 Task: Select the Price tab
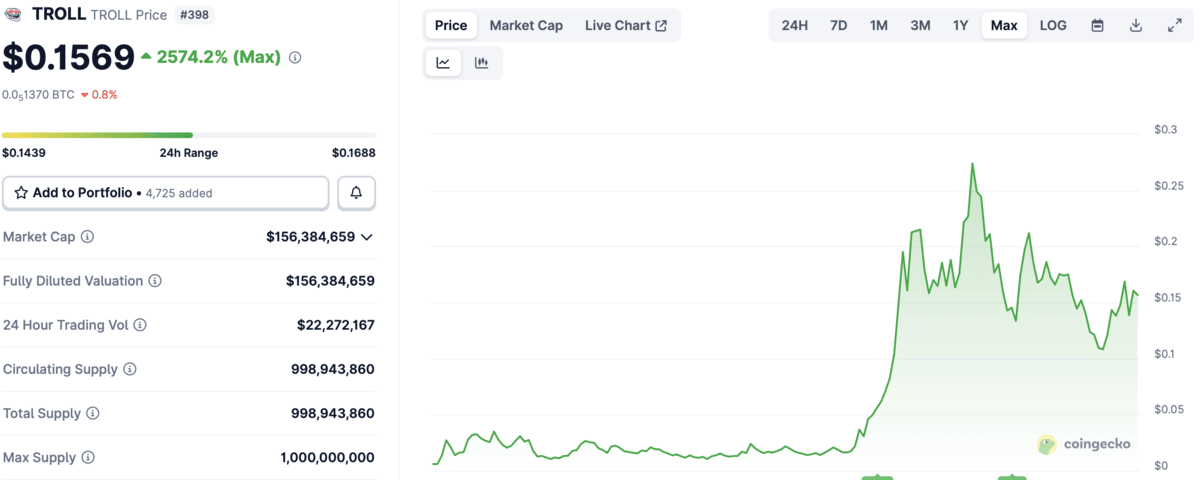451,26
